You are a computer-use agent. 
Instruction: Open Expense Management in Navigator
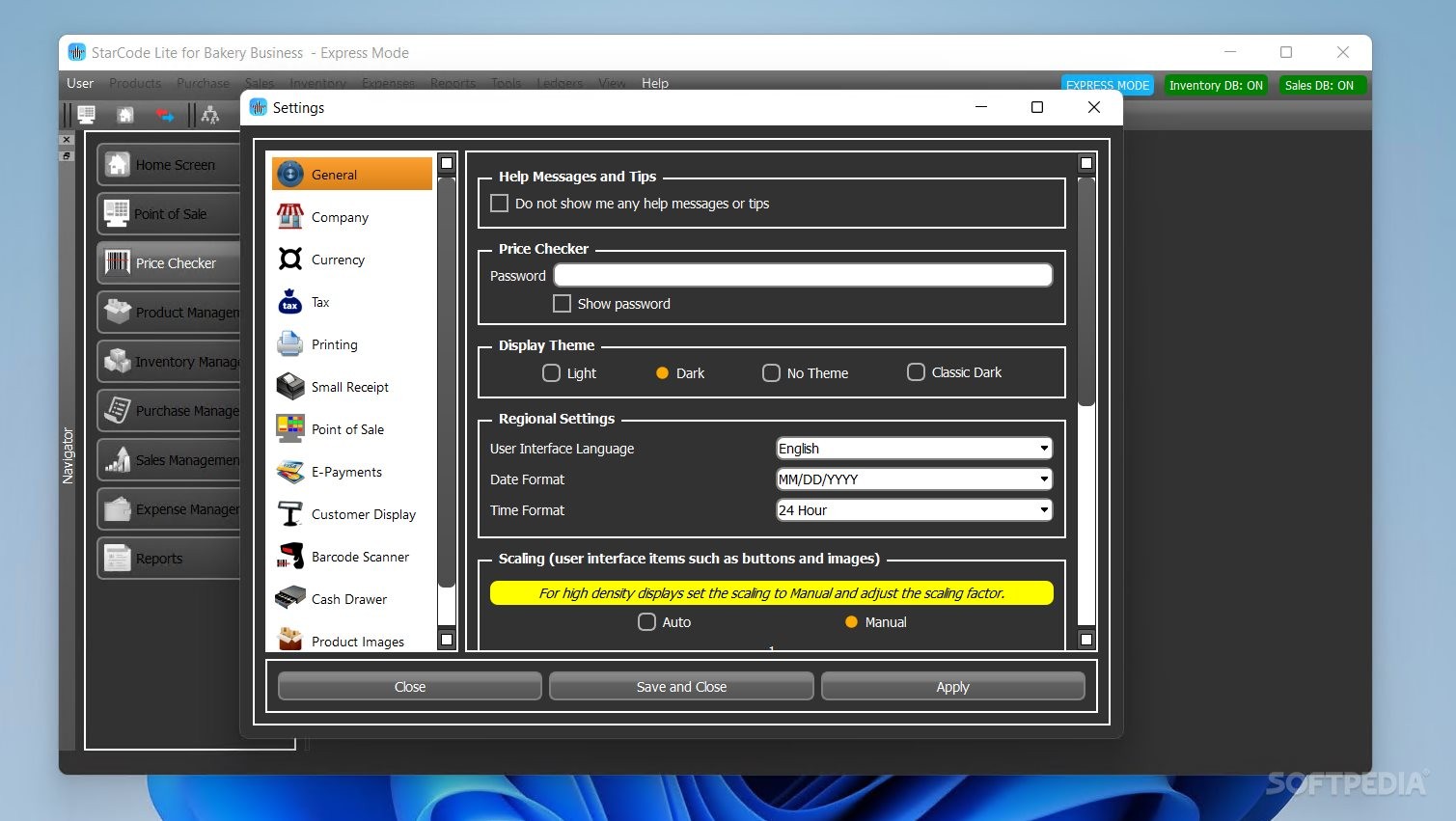(x=169, y=509)
